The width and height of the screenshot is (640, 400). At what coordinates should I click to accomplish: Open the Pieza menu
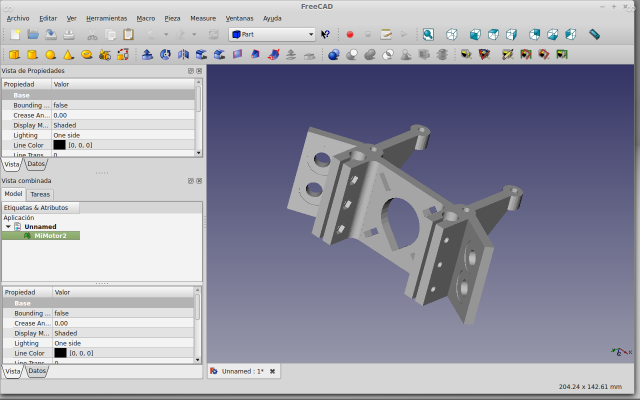coord(172,18)
